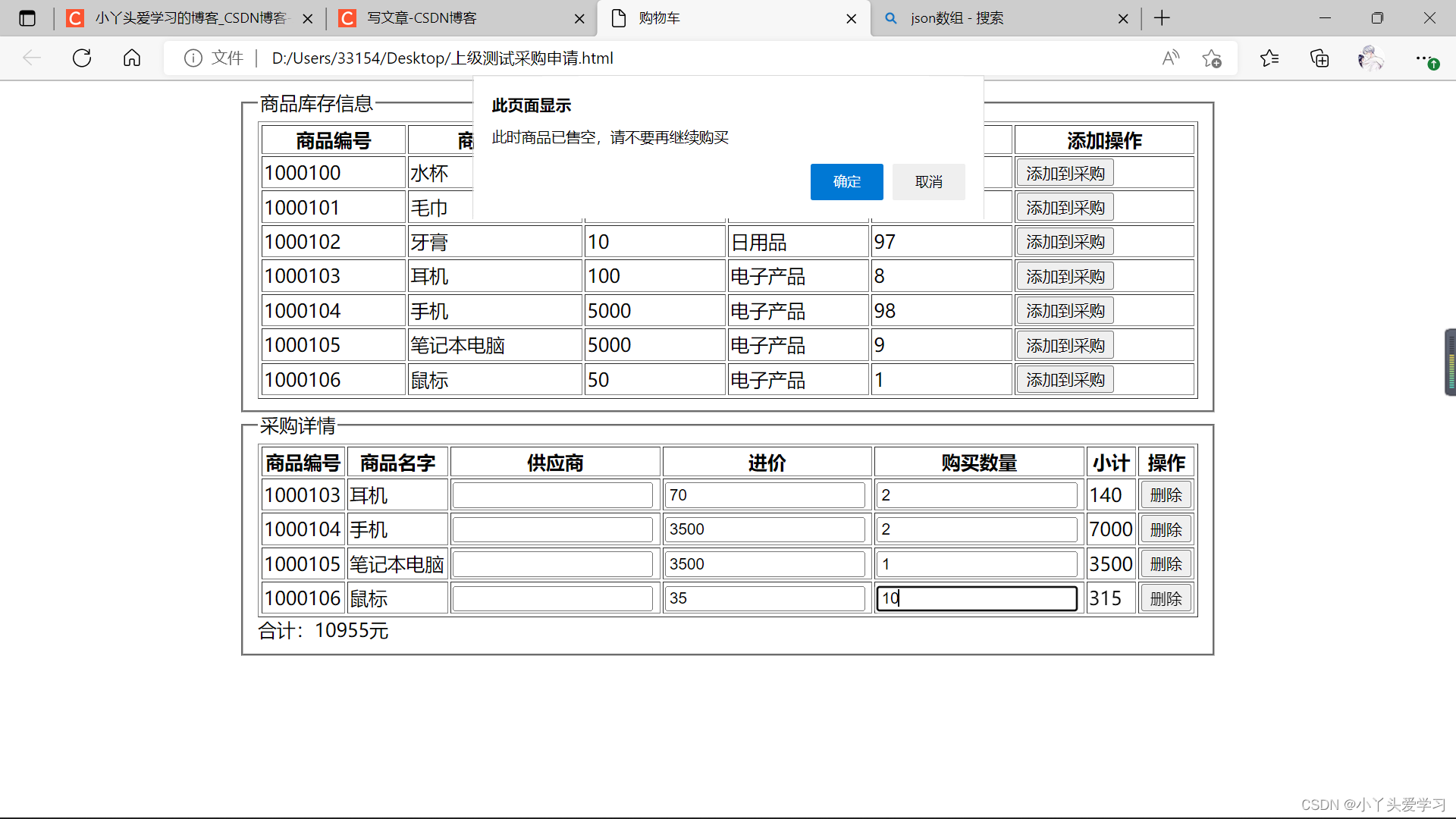This screenshot has width=1456, height=819.
Task: Click quantity field for 笔记本电脑
Action: pos(977,564)
